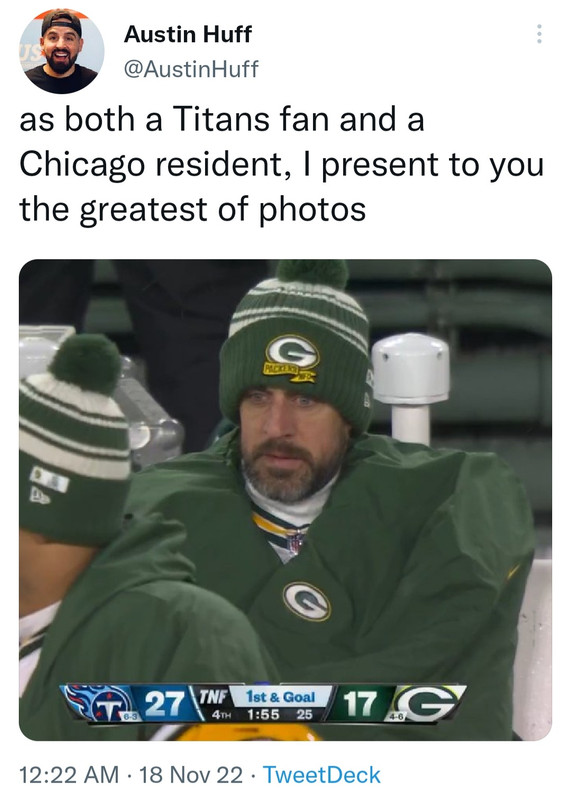Click the 18 Nov 22 date
Viewport: 571px width, 800px height.
[x=191, y=774]
